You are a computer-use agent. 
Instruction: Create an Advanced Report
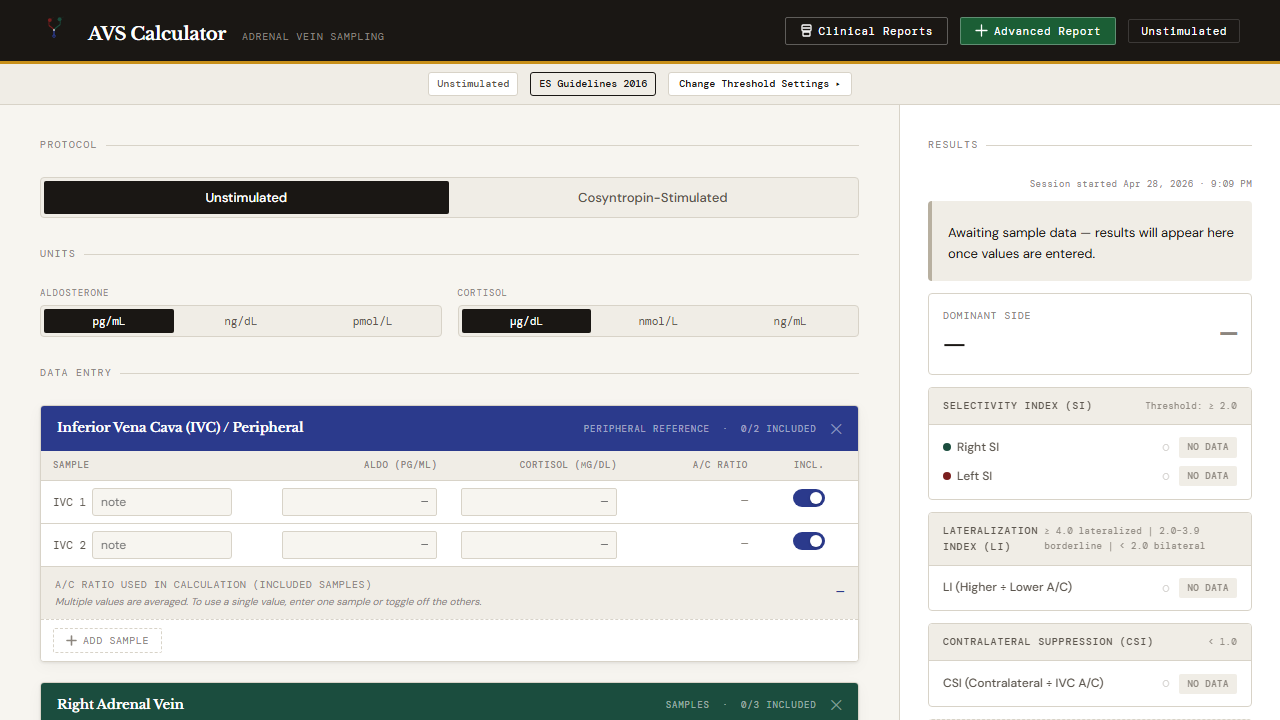click(x=1037, y=31)
